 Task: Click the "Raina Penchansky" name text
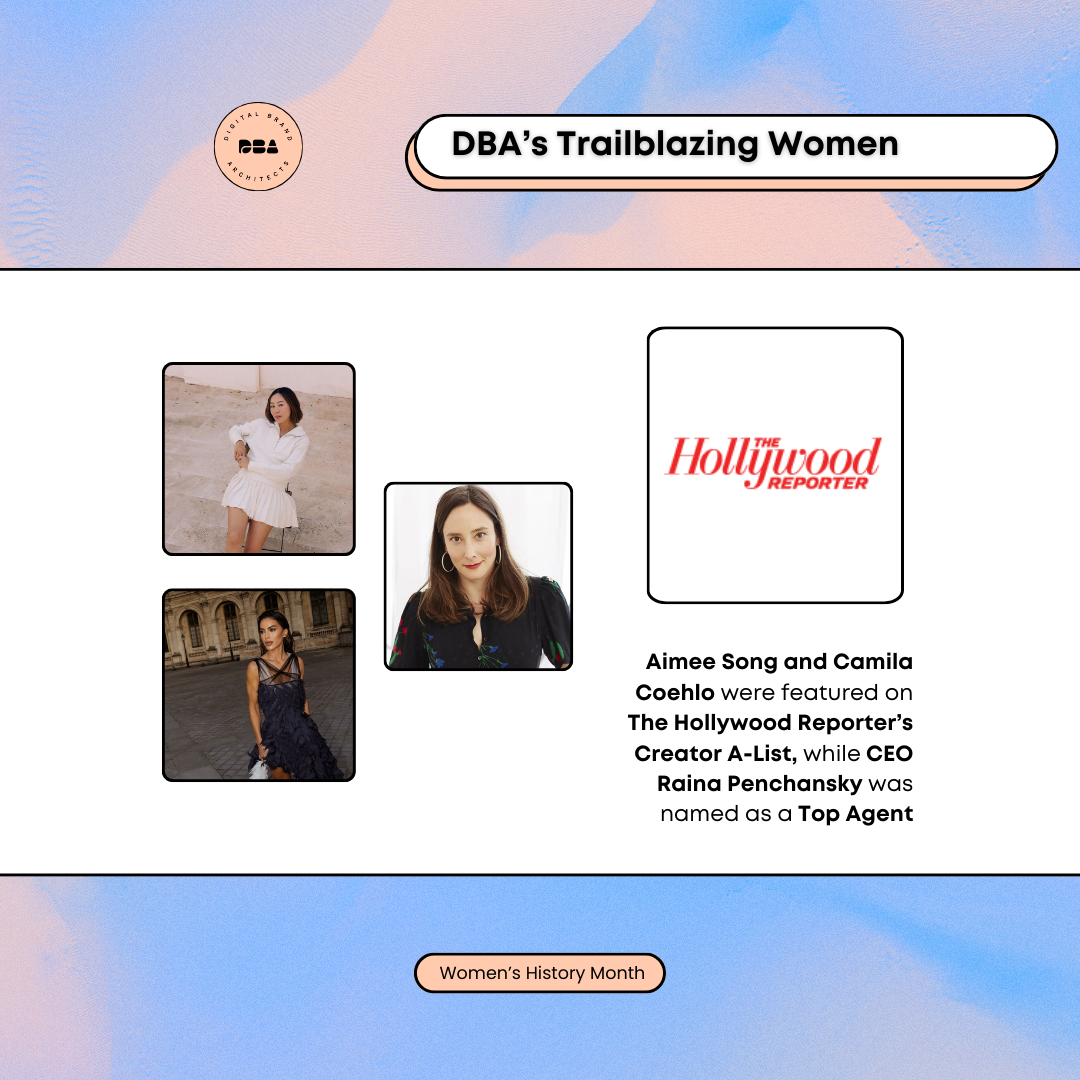point(759,783)
